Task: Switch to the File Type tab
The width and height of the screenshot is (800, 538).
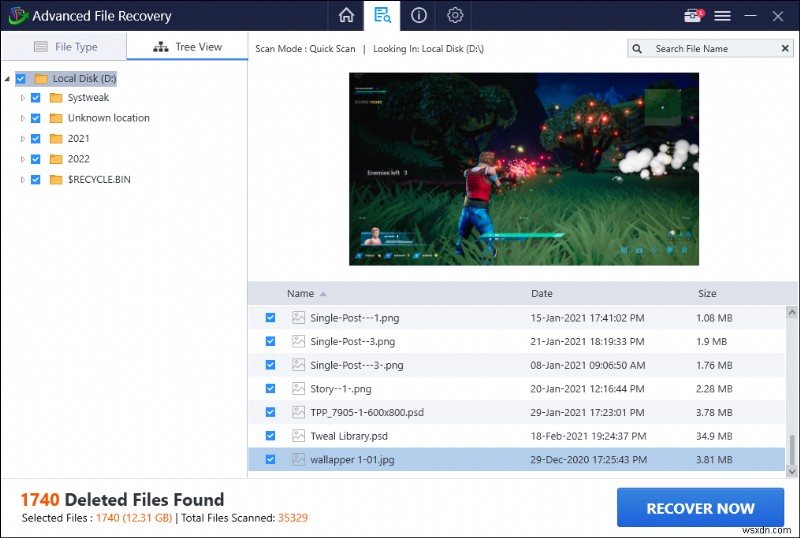Action: coord(64,46)
